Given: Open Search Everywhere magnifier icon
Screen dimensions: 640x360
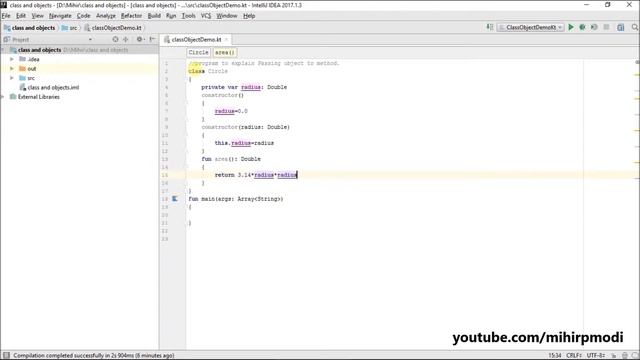Looking at the screenshot, I should tap(635, 27).
